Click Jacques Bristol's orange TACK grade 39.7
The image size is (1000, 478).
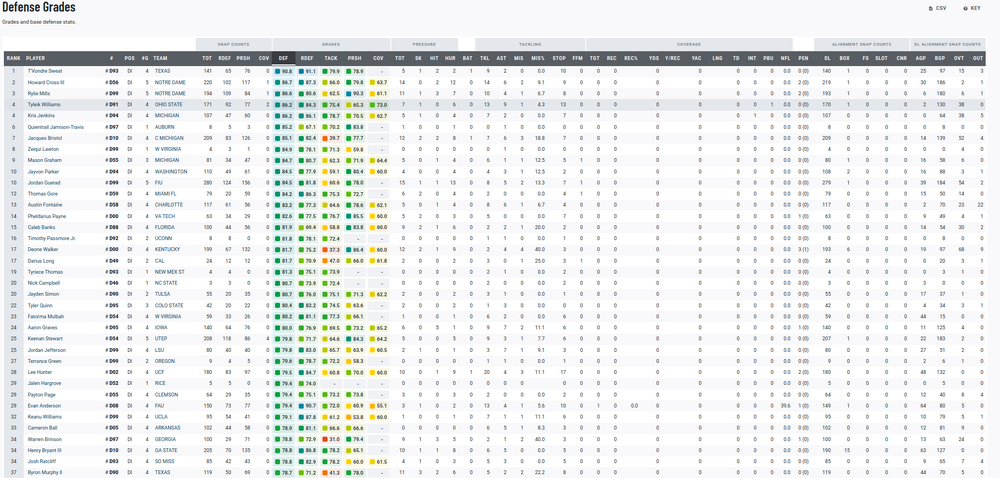(x=332, y=137)
